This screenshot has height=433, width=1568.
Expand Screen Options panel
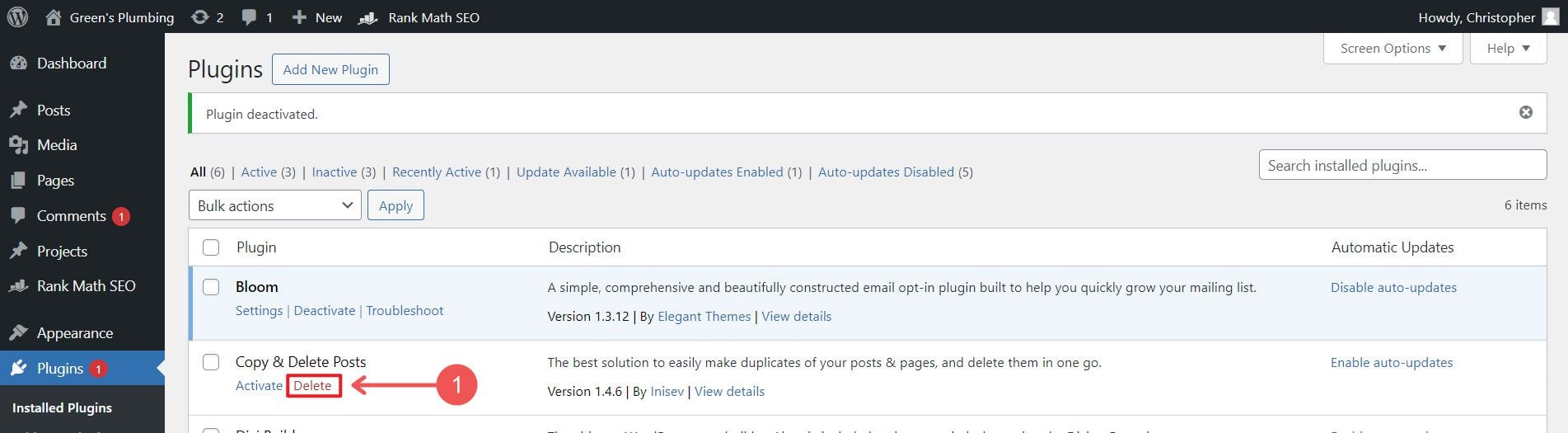[1392, 49]
